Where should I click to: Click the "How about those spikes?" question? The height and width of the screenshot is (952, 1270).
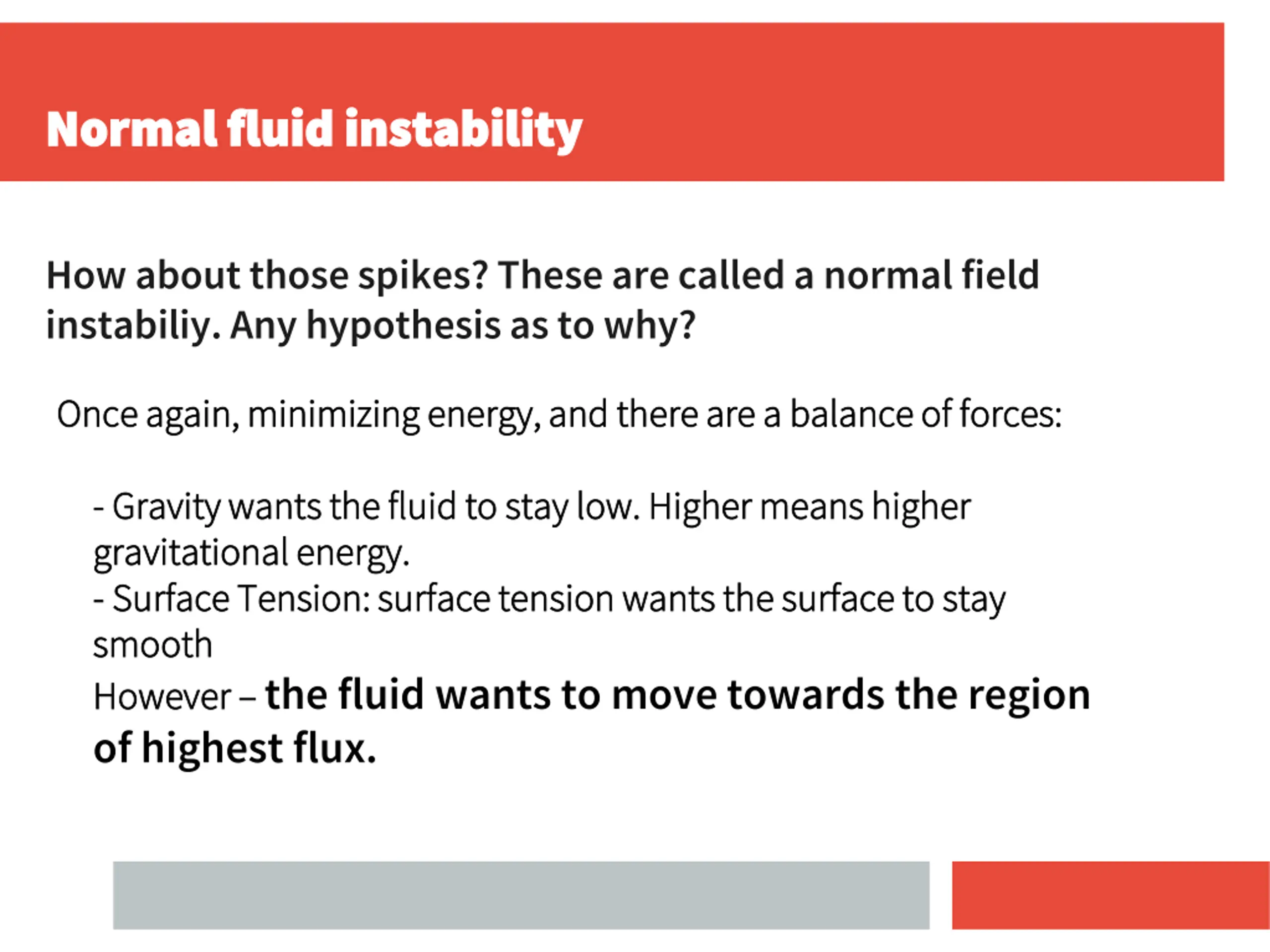click(267, 276)
